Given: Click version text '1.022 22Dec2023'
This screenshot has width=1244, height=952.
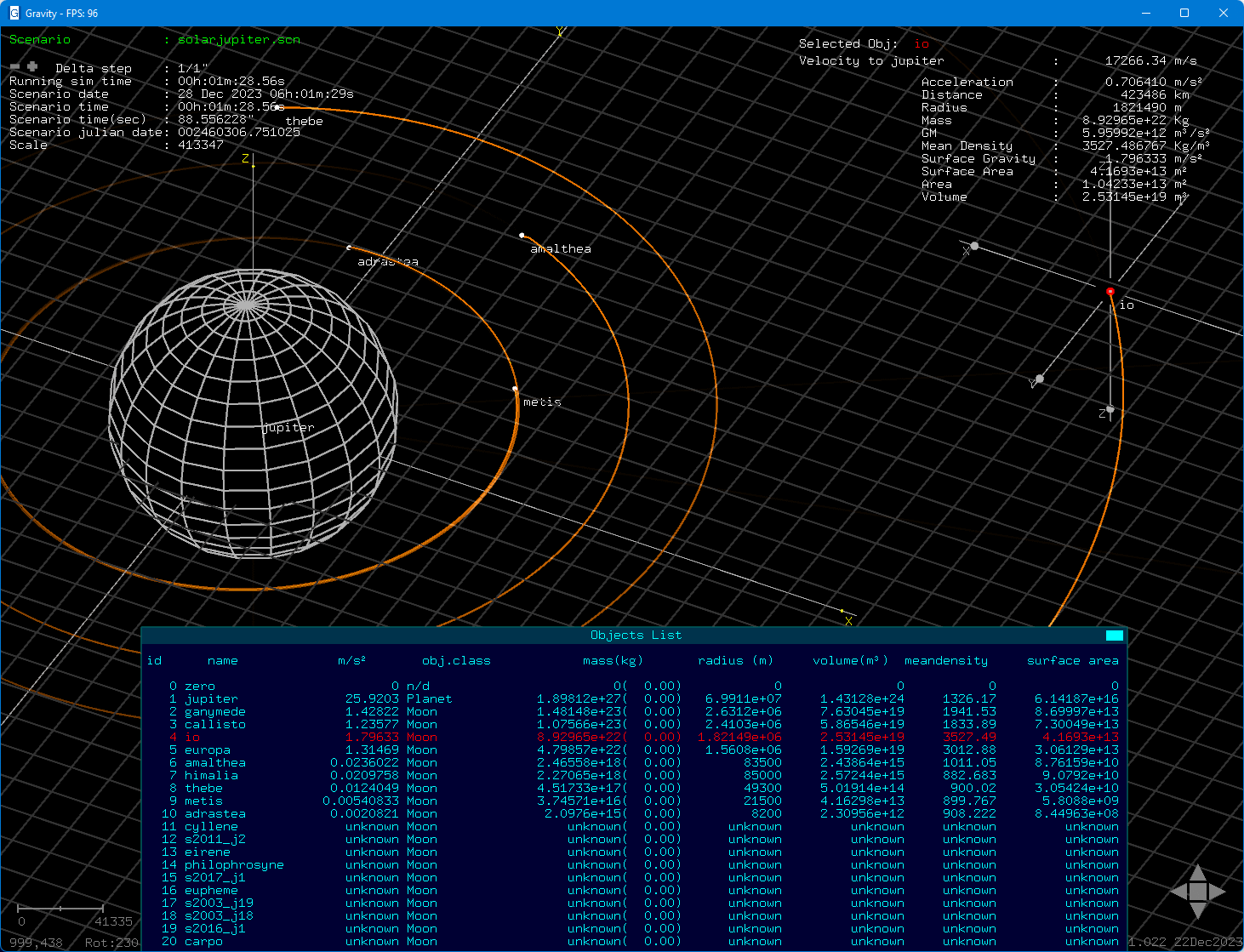Looking at the screenshot, I should click(x=1185, y=943).
